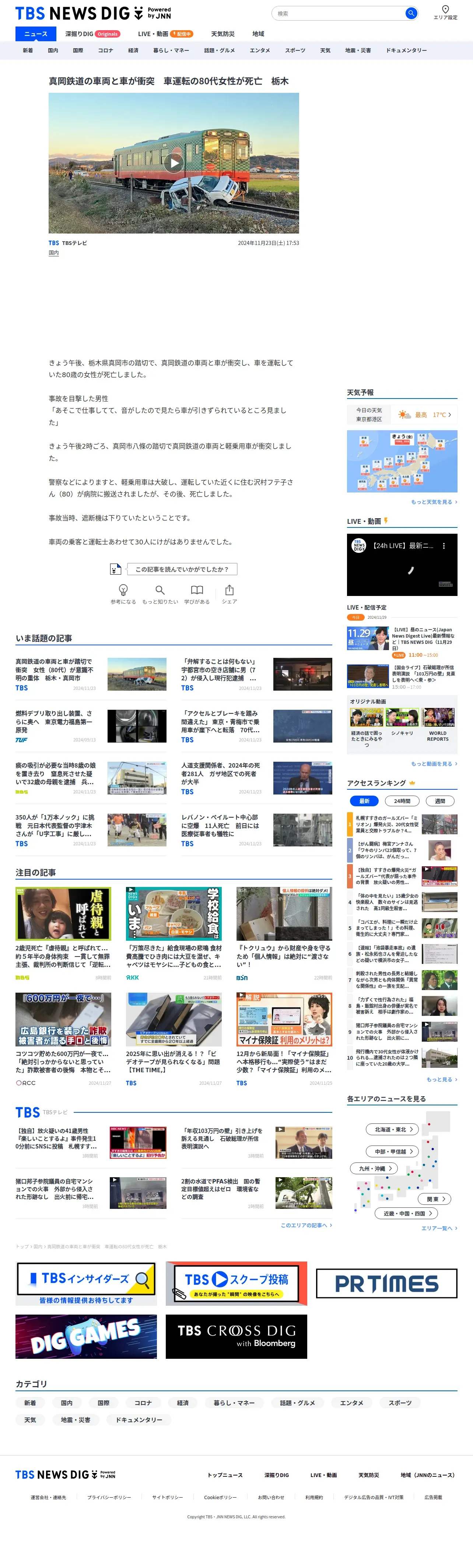Open the 中部・甲信越 area news
Screen dimensions: 473x1568
click(x=393, y=1151)
